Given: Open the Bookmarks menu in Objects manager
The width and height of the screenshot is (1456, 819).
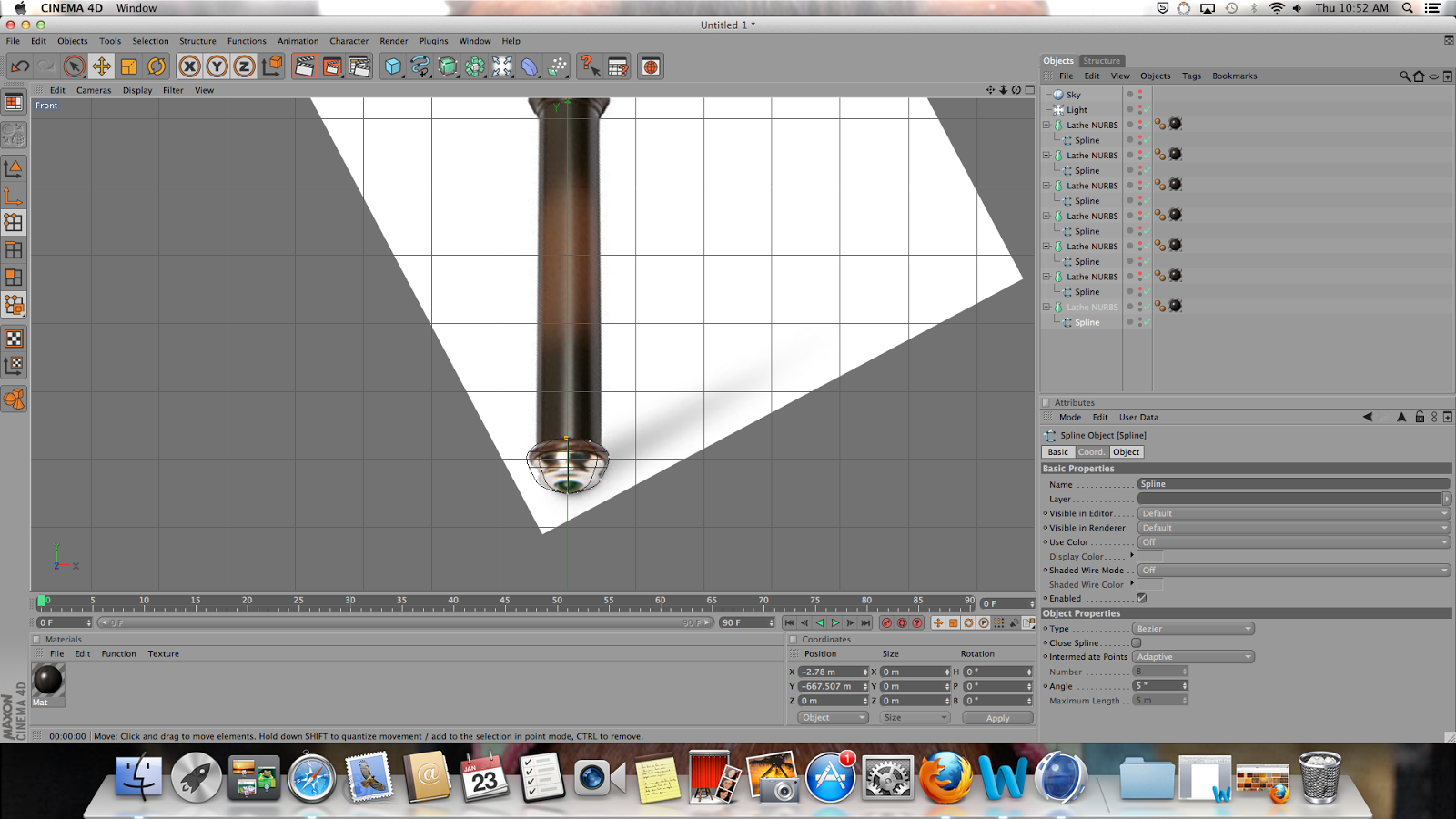Looking at the screenshot, I should tap(1234, 76).
